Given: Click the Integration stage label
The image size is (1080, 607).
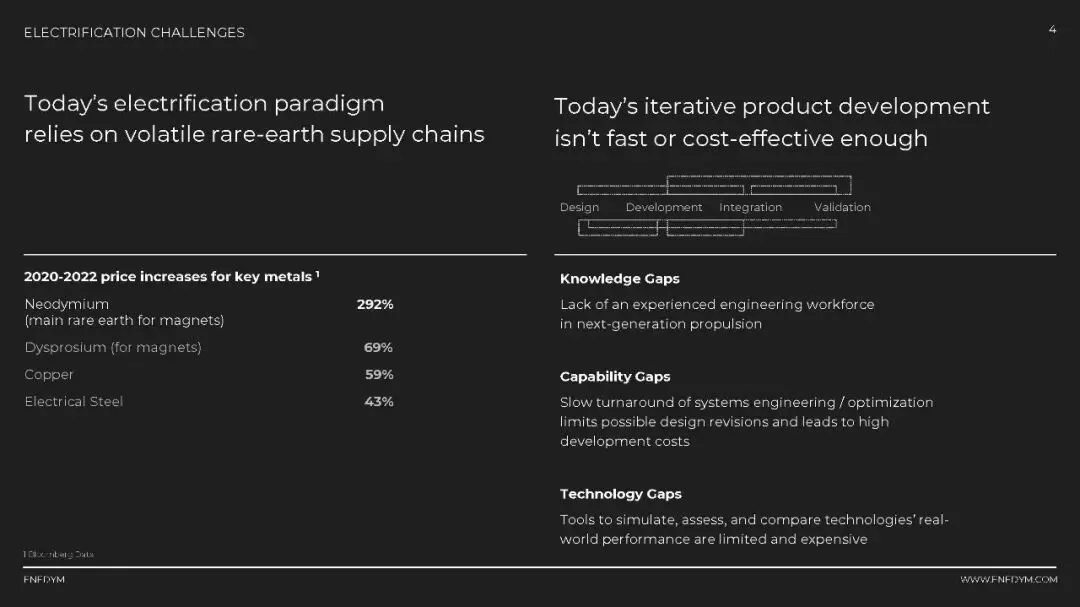Looking at the screenshot, I should click(750, 207).
